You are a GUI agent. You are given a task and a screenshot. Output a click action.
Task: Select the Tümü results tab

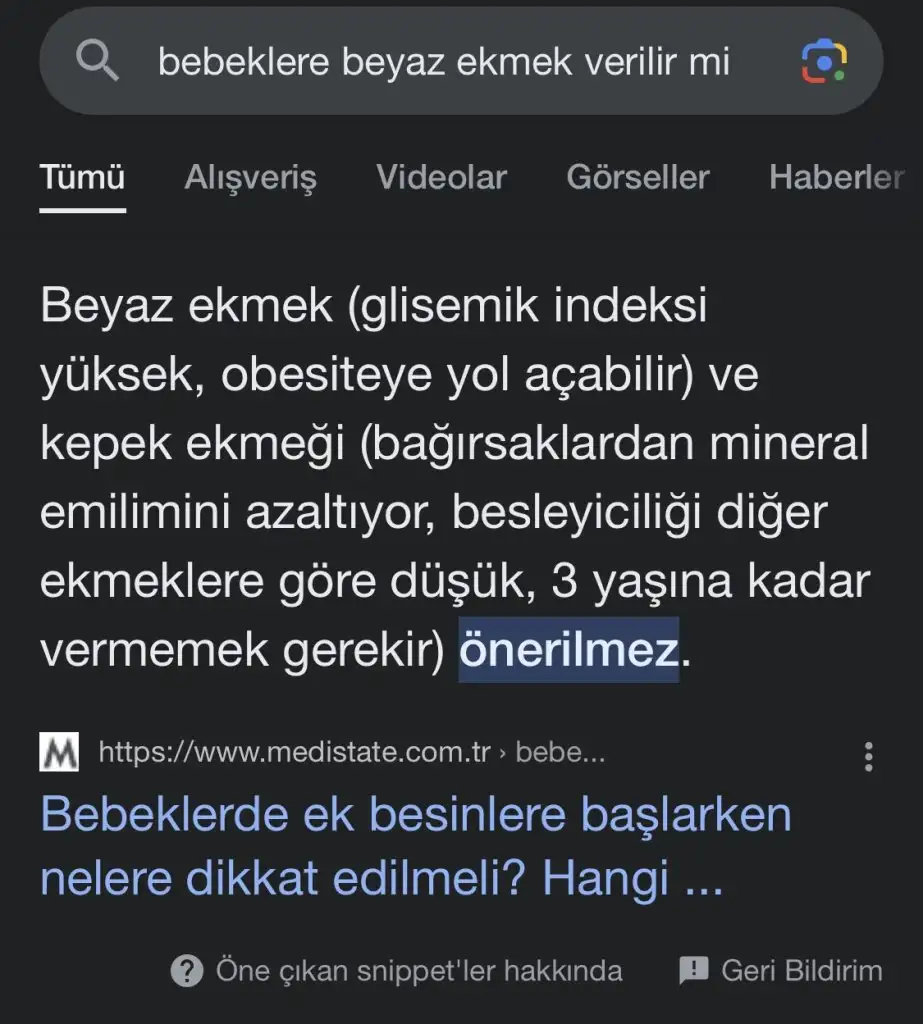click(82, 178)
